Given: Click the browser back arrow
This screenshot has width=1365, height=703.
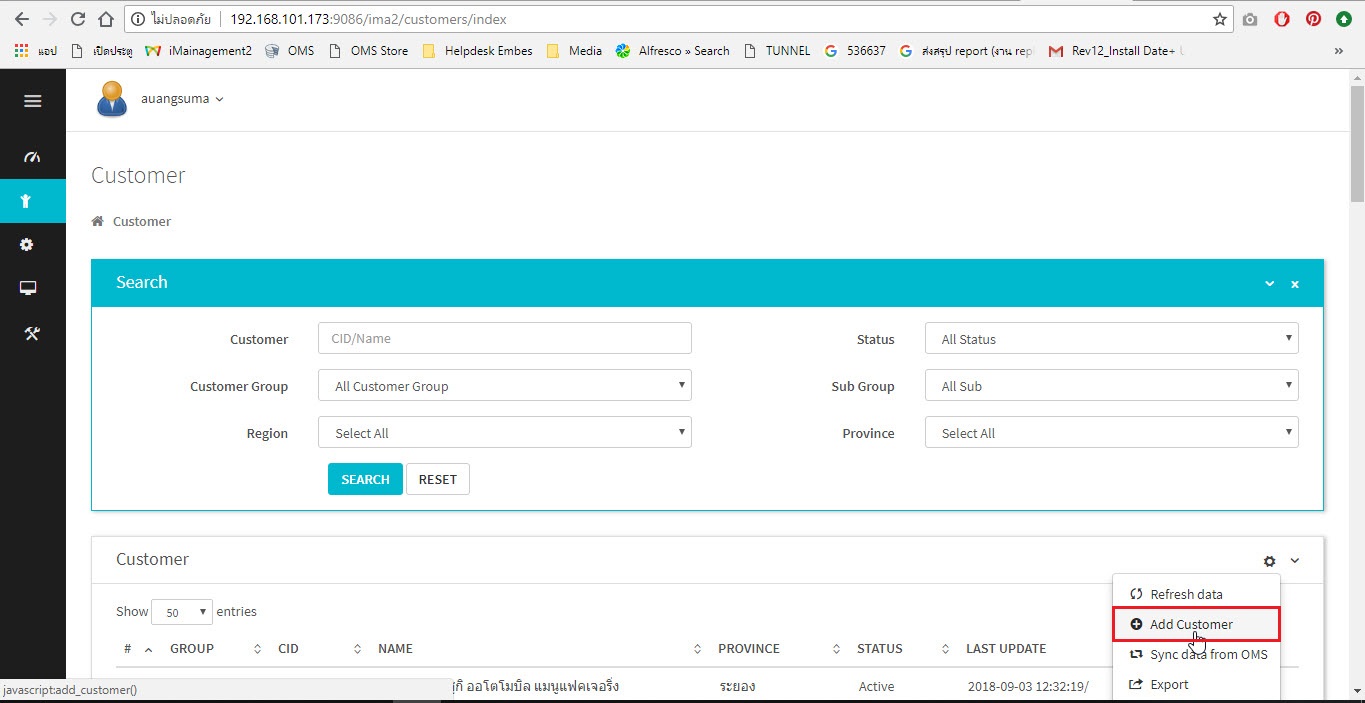Looking at the screenshot, I should tap(22, 19).
